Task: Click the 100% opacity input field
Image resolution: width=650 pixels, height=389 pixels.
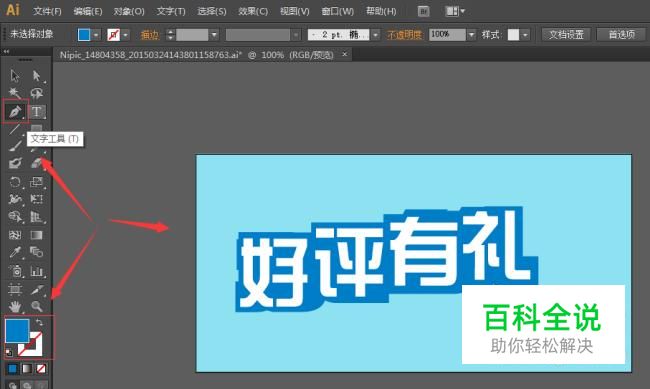Action: point(447,34)
